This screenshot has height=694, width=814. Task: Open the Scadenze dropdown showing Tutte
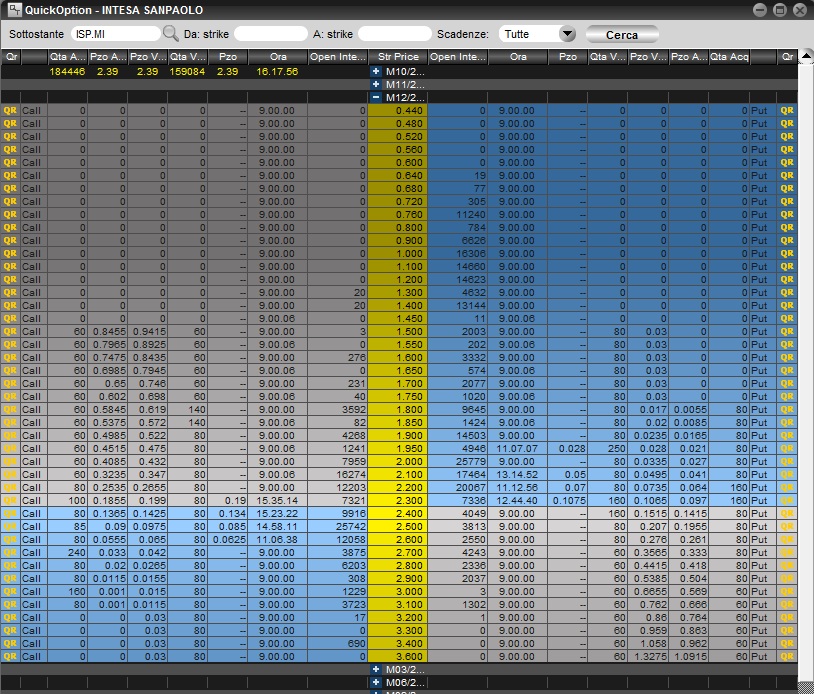pyautogui.click(x=538, y=34)
